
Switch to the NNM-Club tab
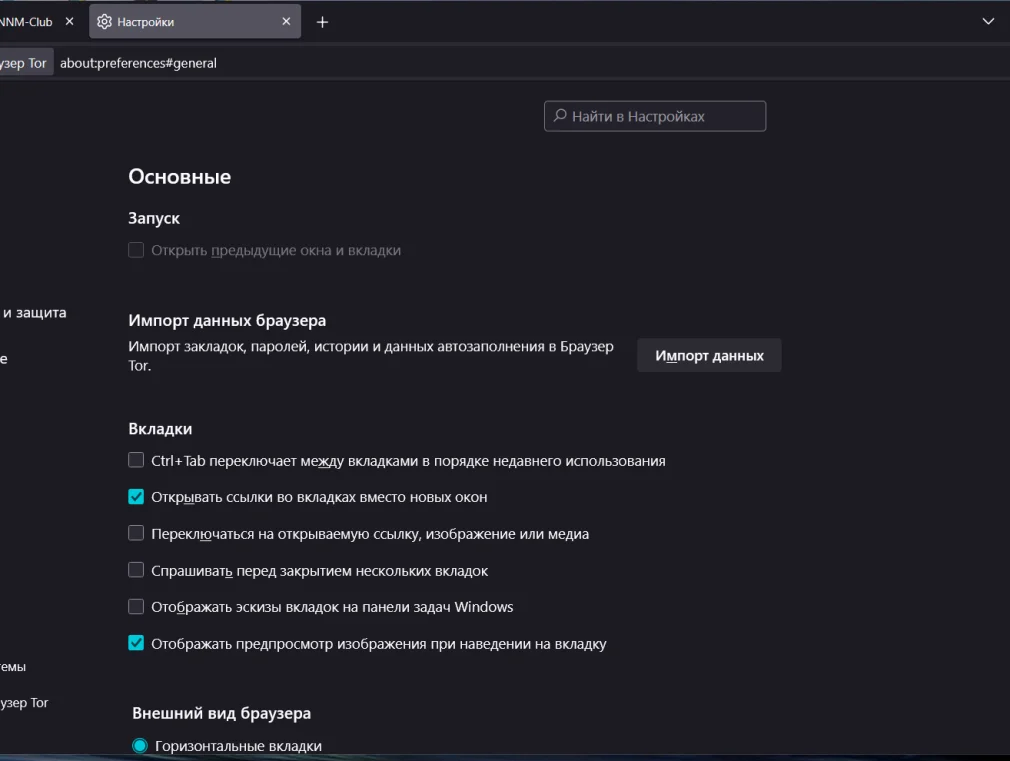[x=27, y=21]
